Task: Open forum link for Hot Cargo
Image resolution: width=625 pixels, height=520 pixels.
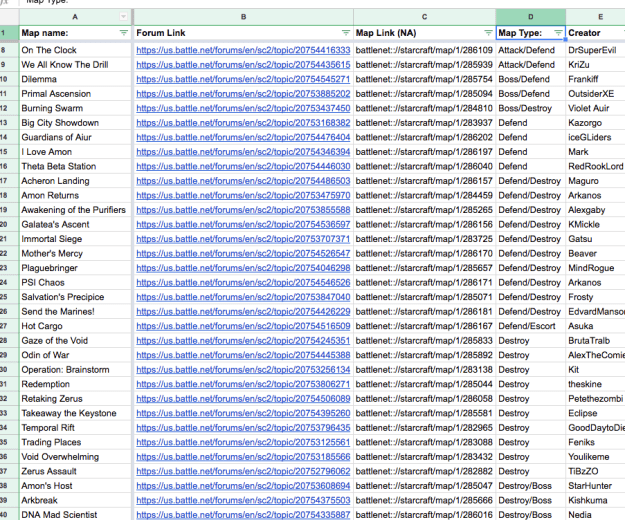Action: (x=243, y=326)
